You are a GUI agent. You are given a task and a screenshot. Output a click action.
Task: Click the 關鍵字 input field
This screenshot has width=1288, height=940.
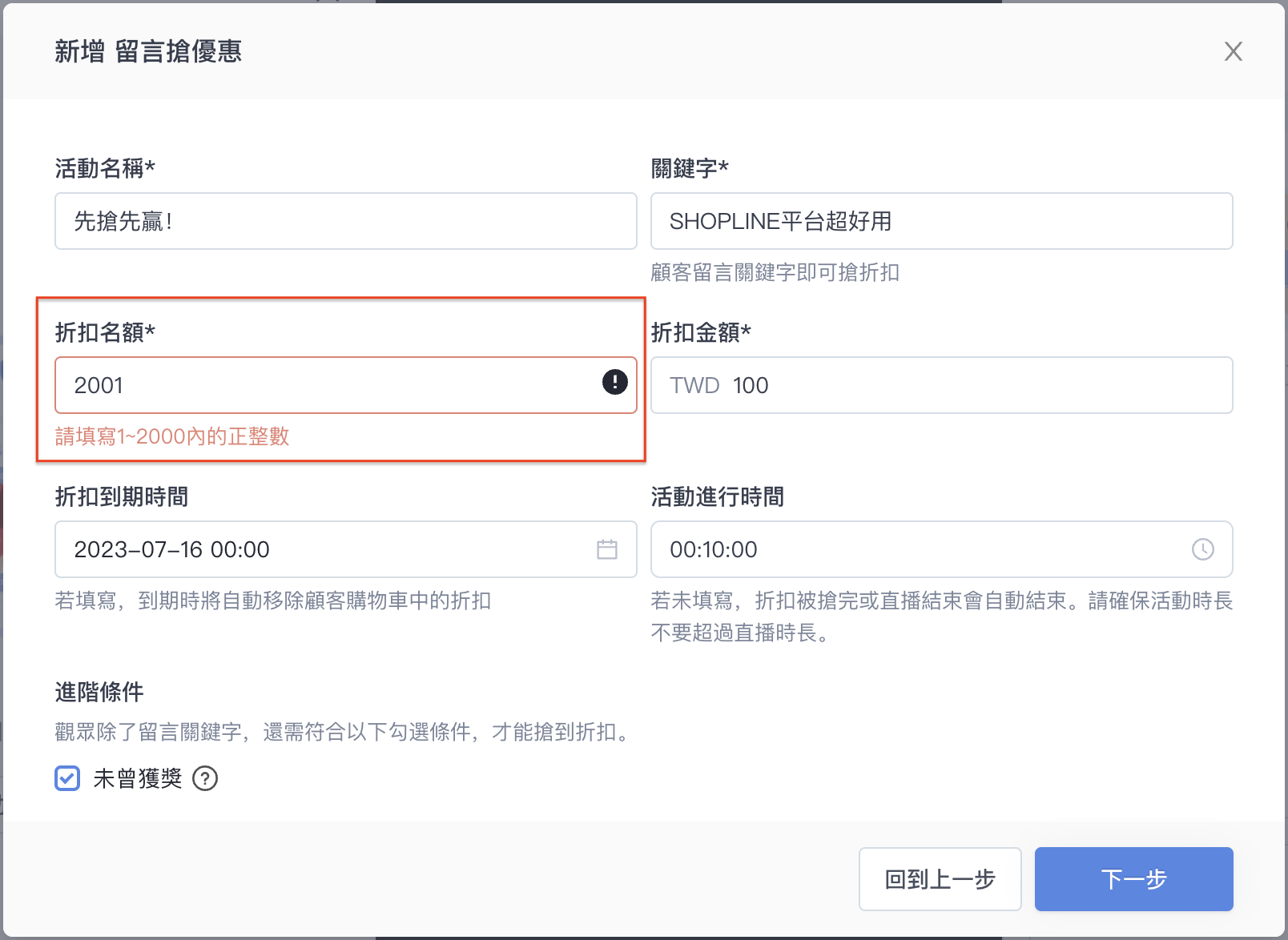coord(941,221)
